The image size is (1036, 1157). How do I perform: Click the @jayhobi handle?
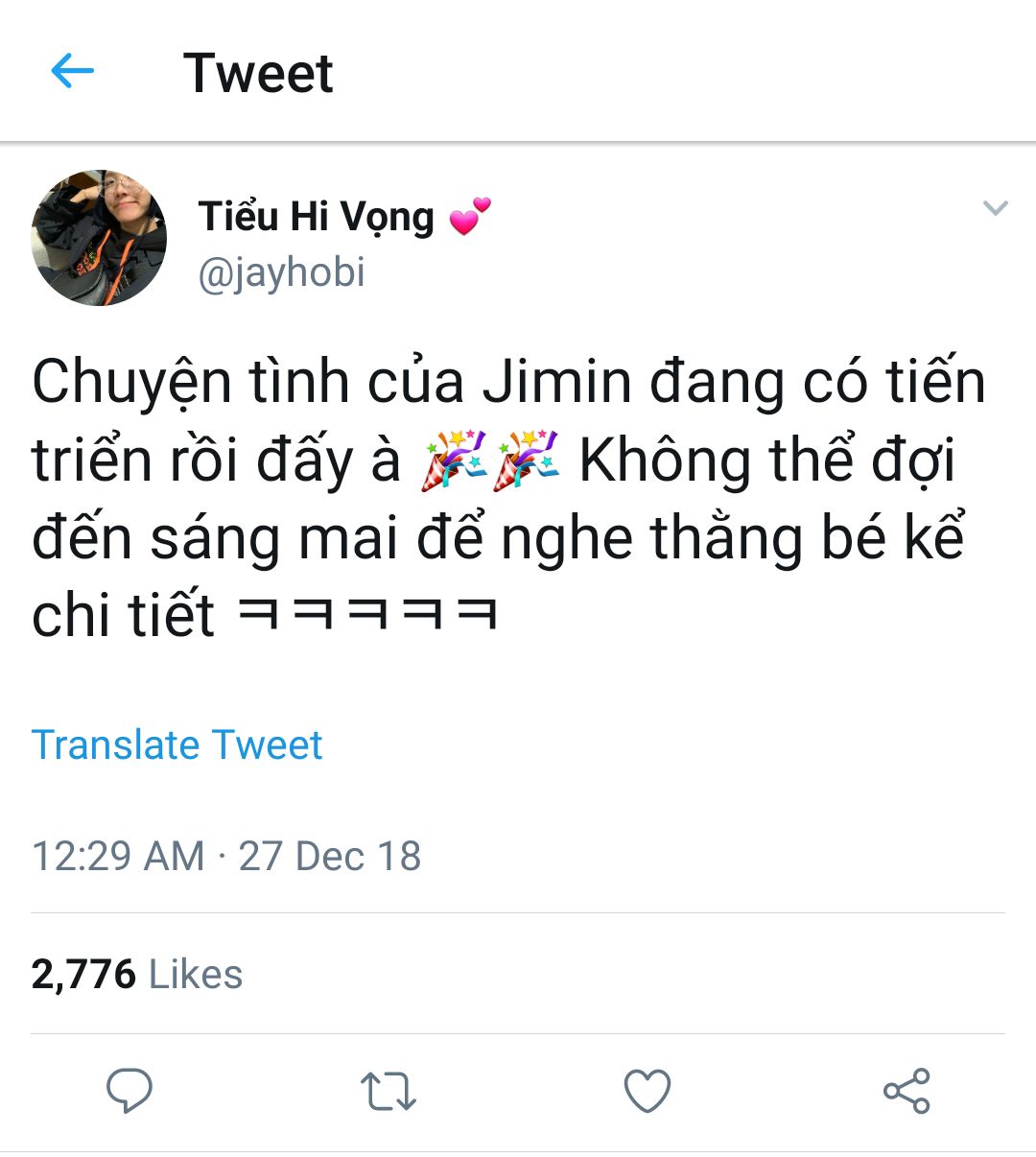pyautogui.click(x=281, y=273)
